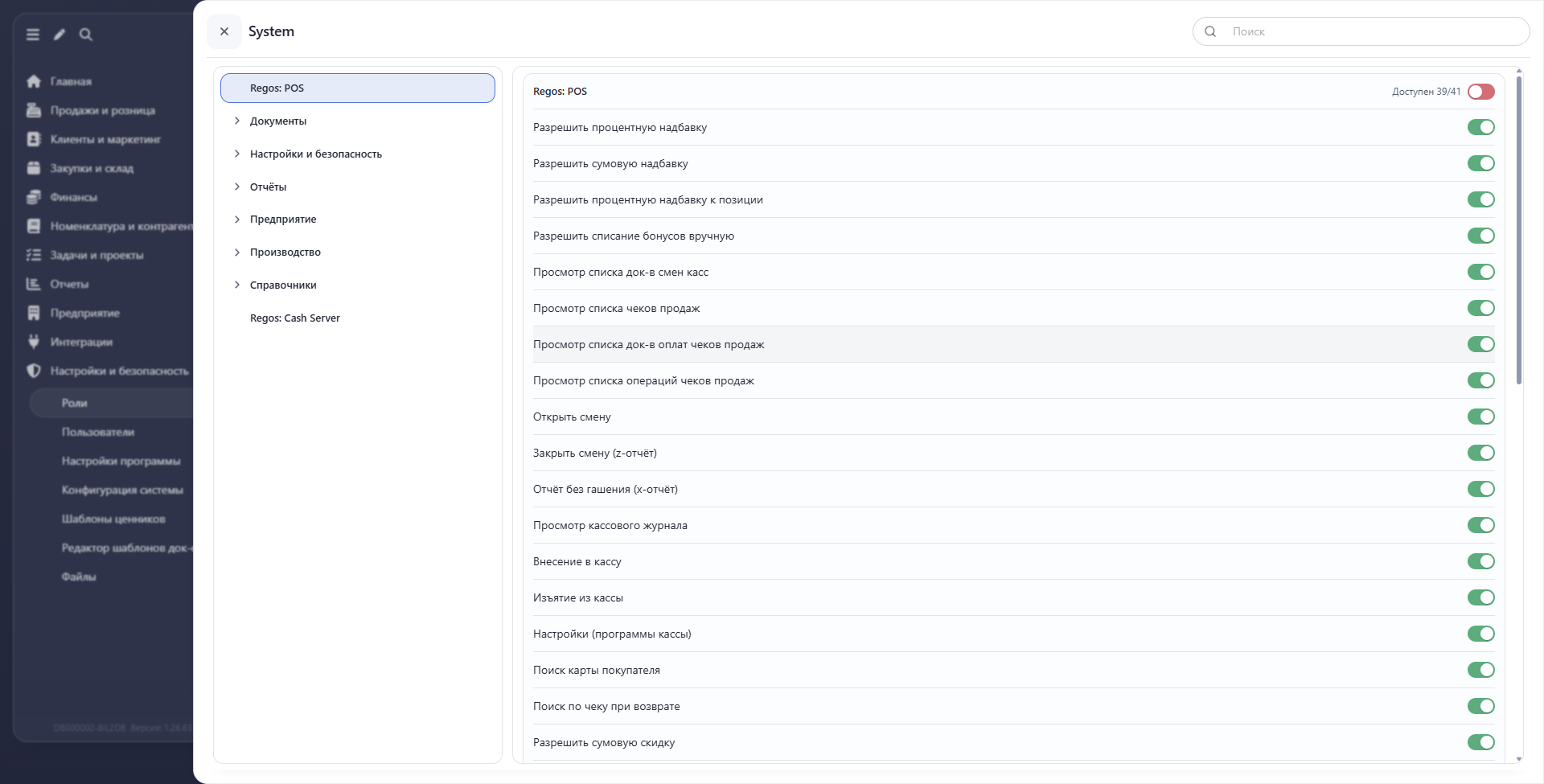Turn off Разрешить сумовую надбавку
The width and height of the screenshot is (1544, 784).
[1480, 163]
